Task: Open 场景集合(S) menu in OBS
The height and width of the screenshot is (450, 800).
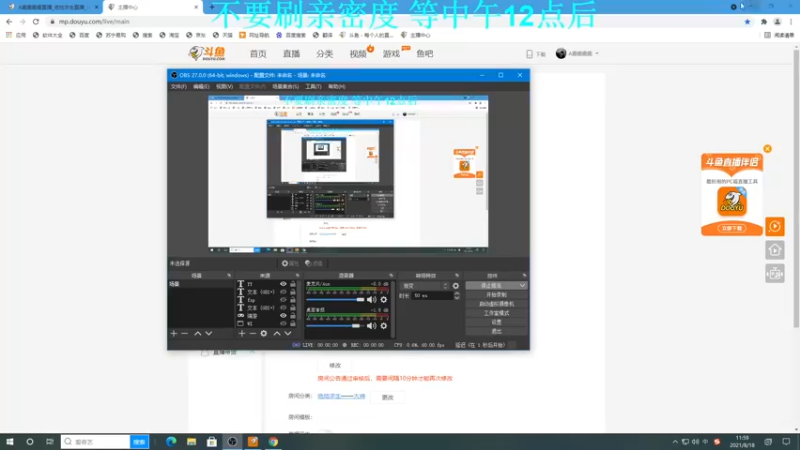Action: 285,87
